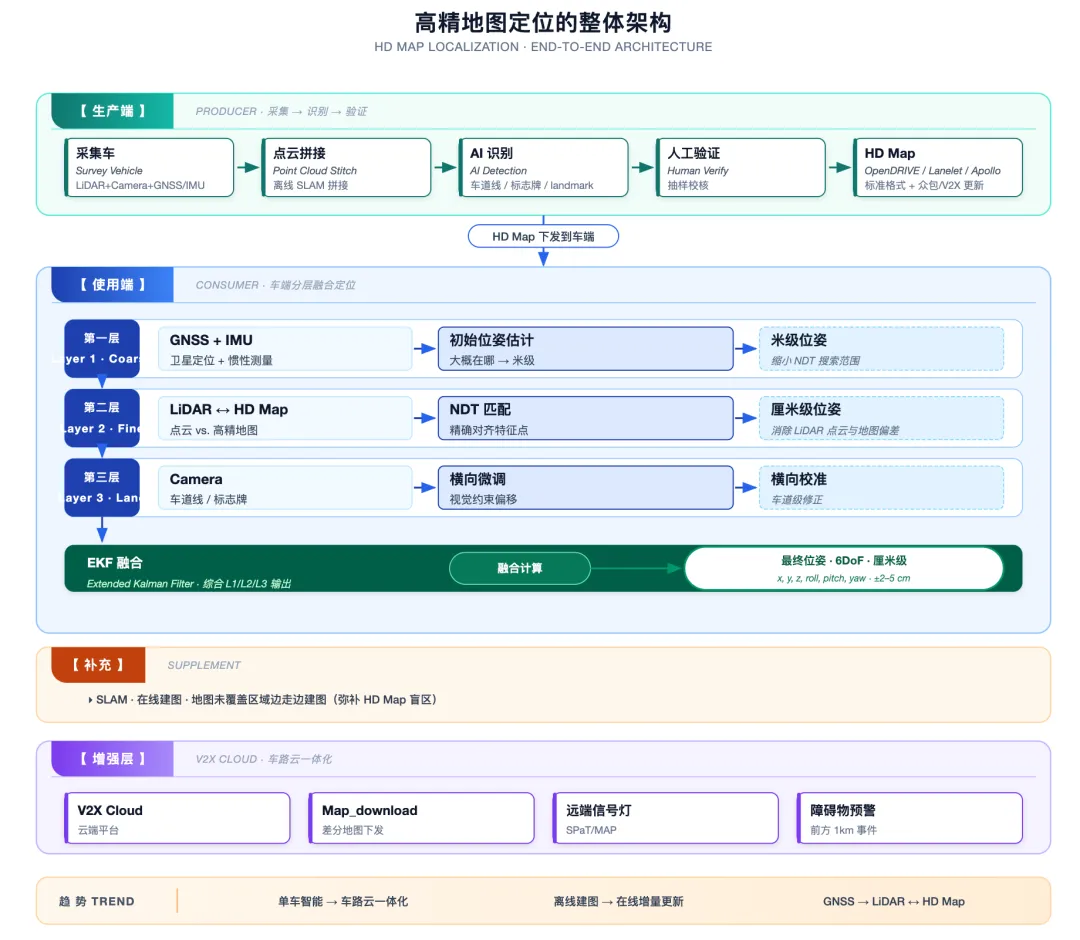Click the 【补充】 section label

[x=98, y=665]
